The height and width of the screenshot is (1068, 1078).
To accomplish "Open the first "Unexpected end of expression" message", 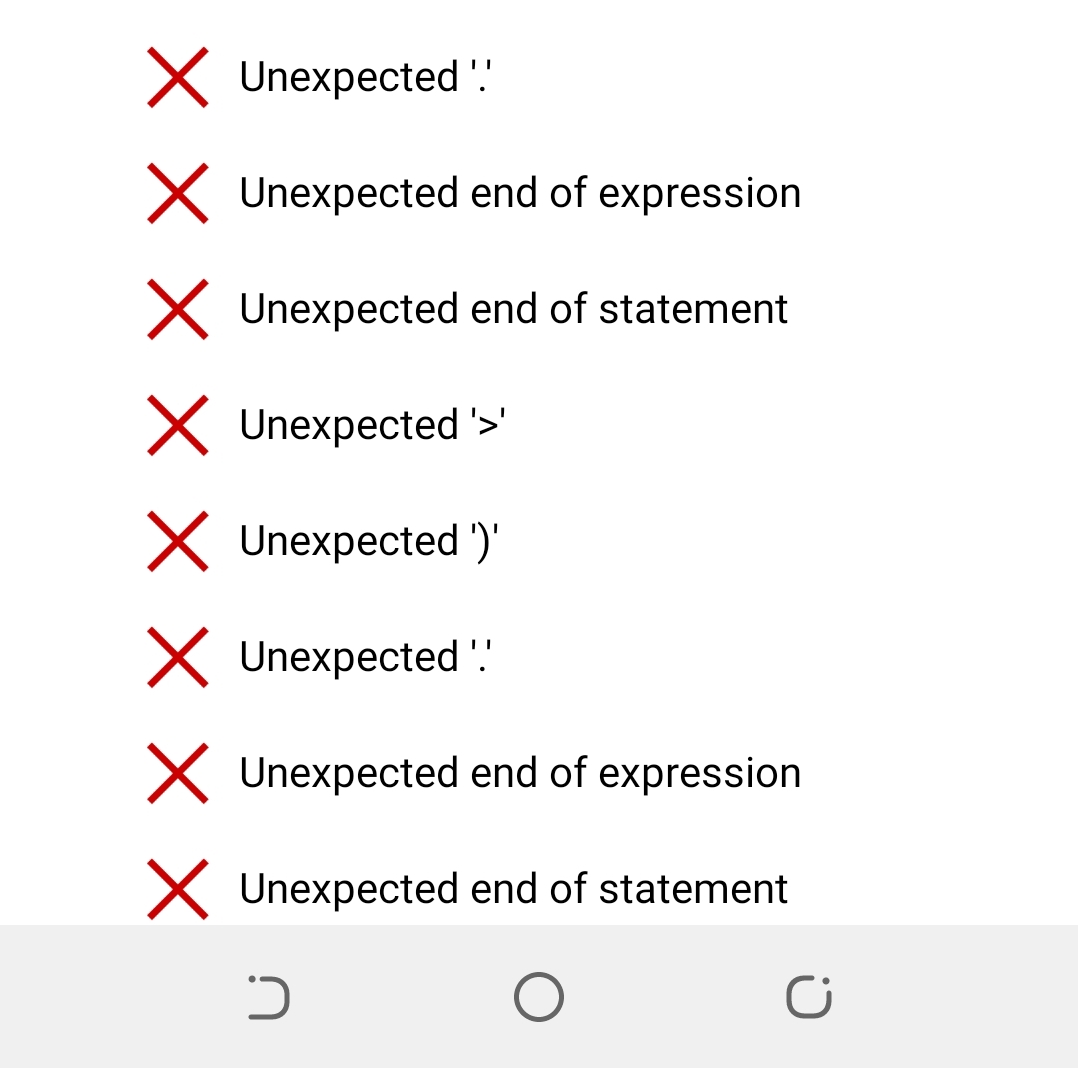I will (520, 193).
